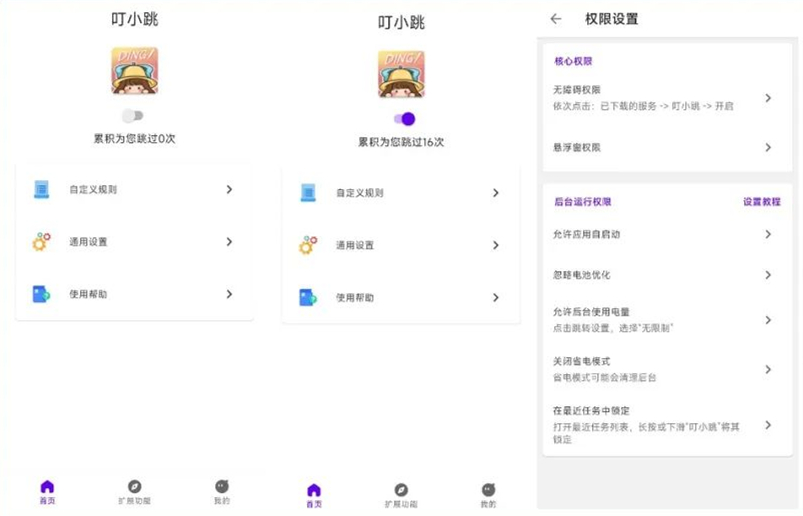Screen dimensions: 803x516
Task: Turn on the switch above 累积为您跳过0次
Action: (x=133, y=116)
